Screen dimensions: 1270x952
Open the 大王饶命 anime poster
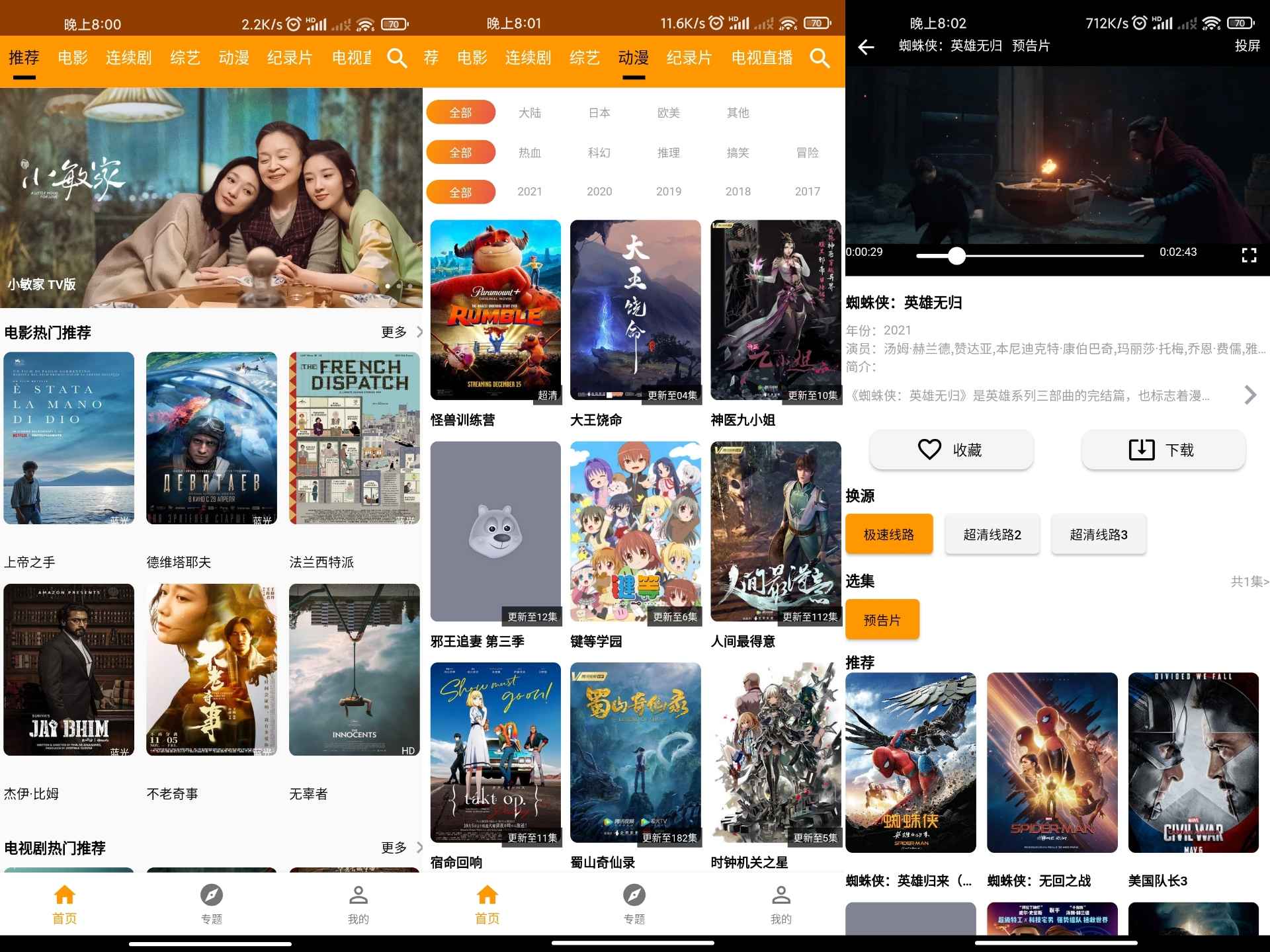coord(635,310)
